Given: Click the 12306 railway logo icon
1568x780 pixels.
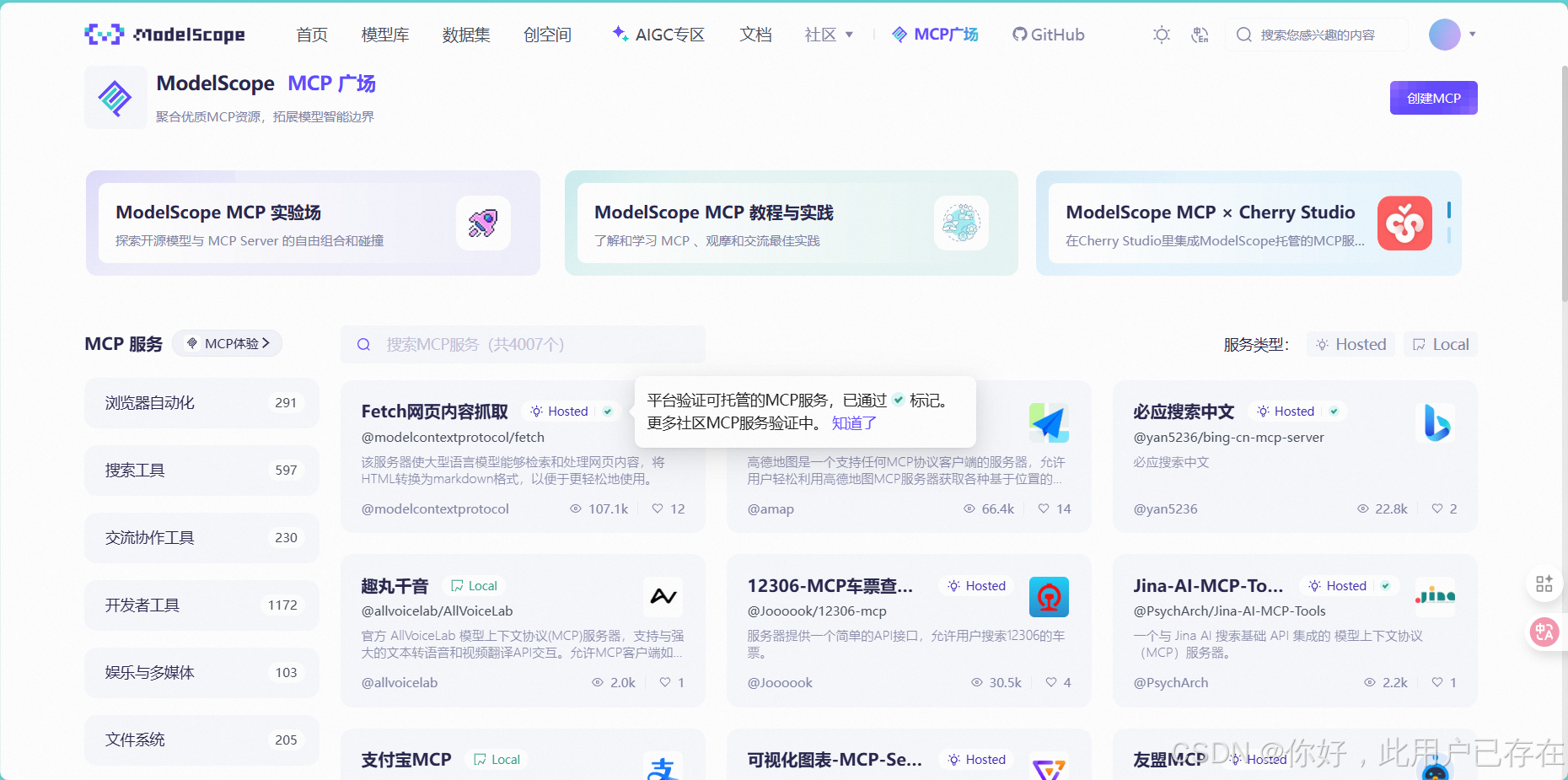Looking at the screenshot, I should [x=1049, y=597].
